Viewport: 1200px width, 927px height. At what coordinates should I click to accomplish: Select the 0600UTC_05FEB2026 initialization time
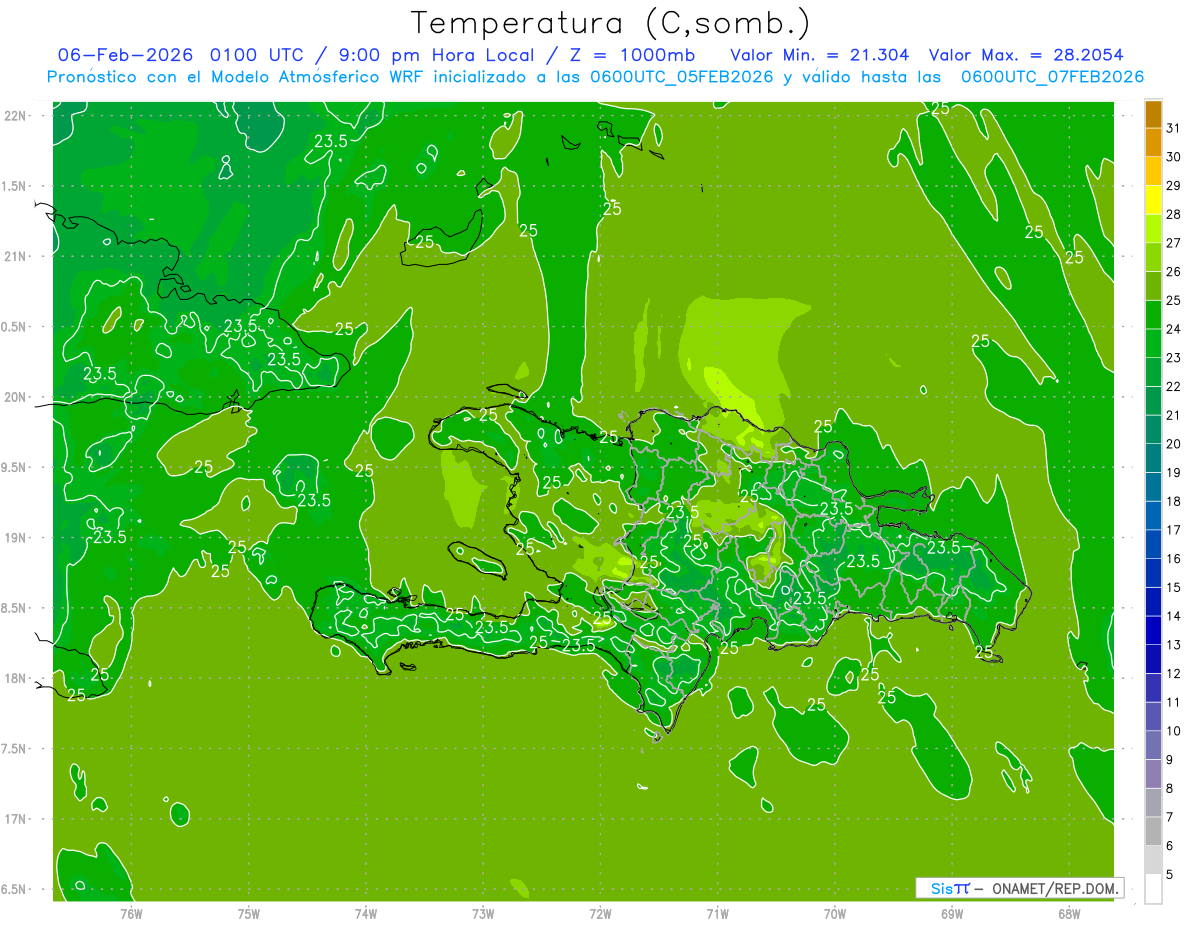point(680,77)
